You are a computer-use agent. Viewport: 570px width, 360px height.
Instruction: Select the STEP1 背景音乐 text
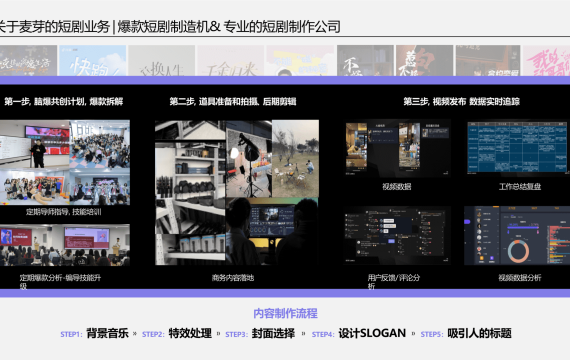tap(95, 333)
